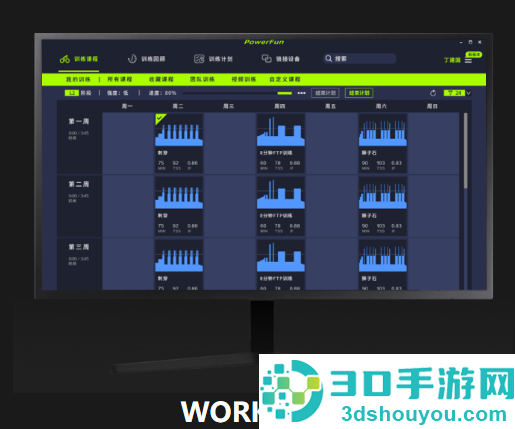Open week two 8分钟FTP训练 workout card
This screenshot has width=515, height=429.
tap(281, 206)
